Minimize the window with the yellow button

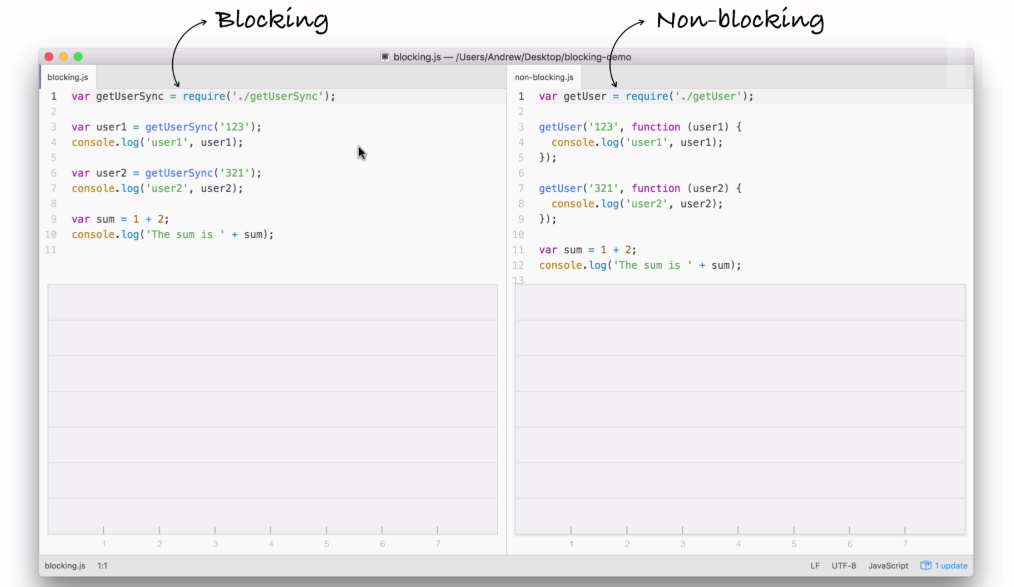64,57
